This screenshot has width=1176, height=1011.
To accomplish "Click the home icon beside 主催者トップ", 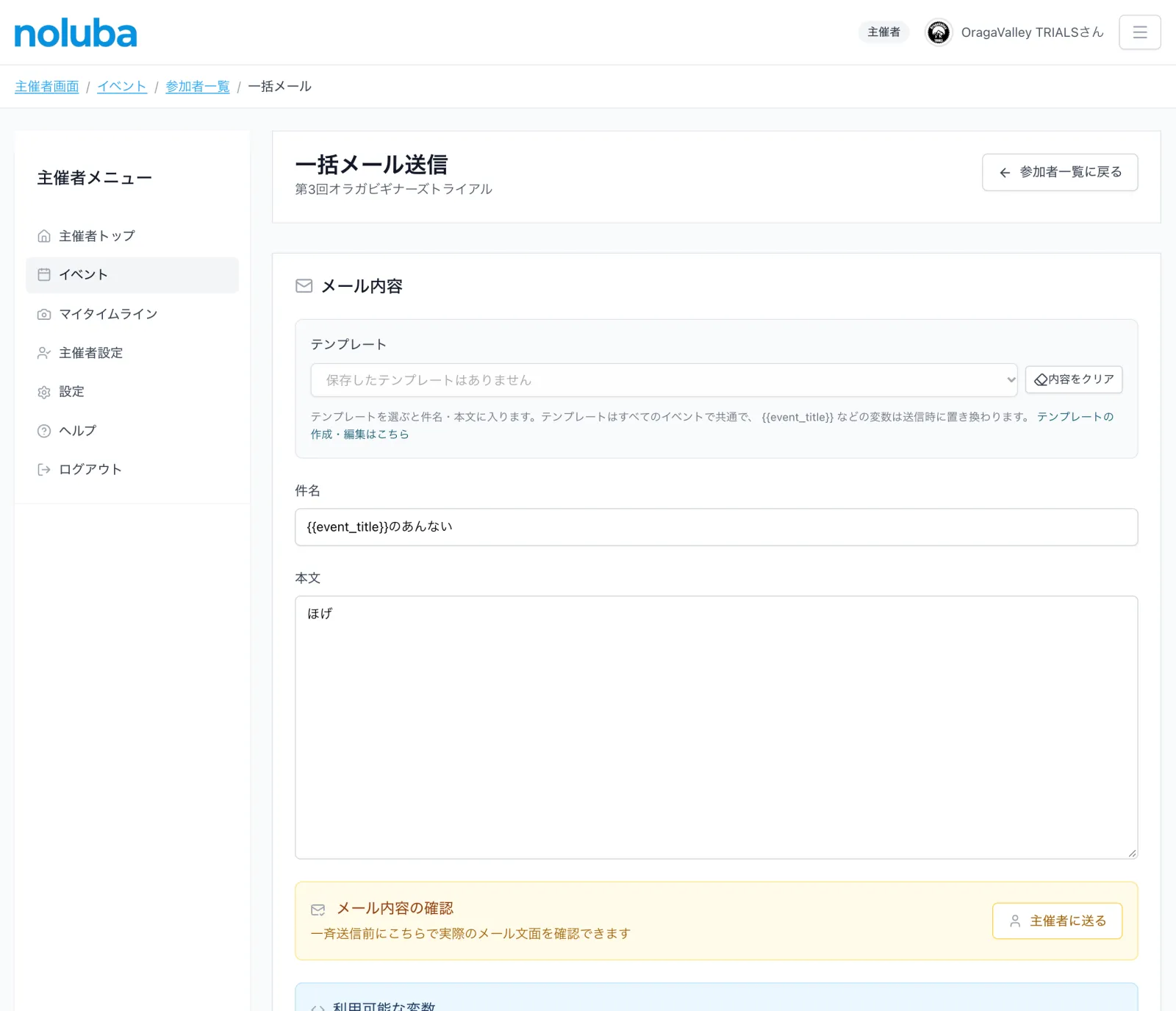I will [x=44, y=236].
